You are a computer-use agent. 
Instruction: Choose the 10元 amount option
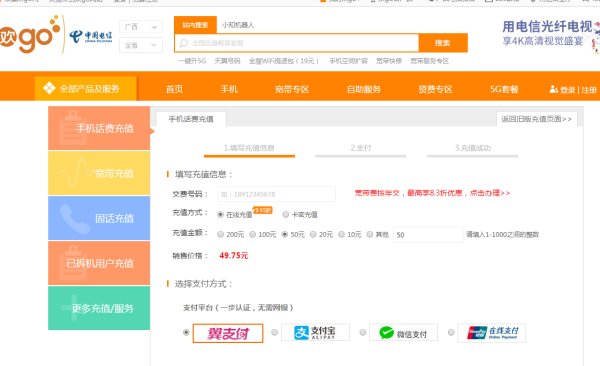point(341,234)
